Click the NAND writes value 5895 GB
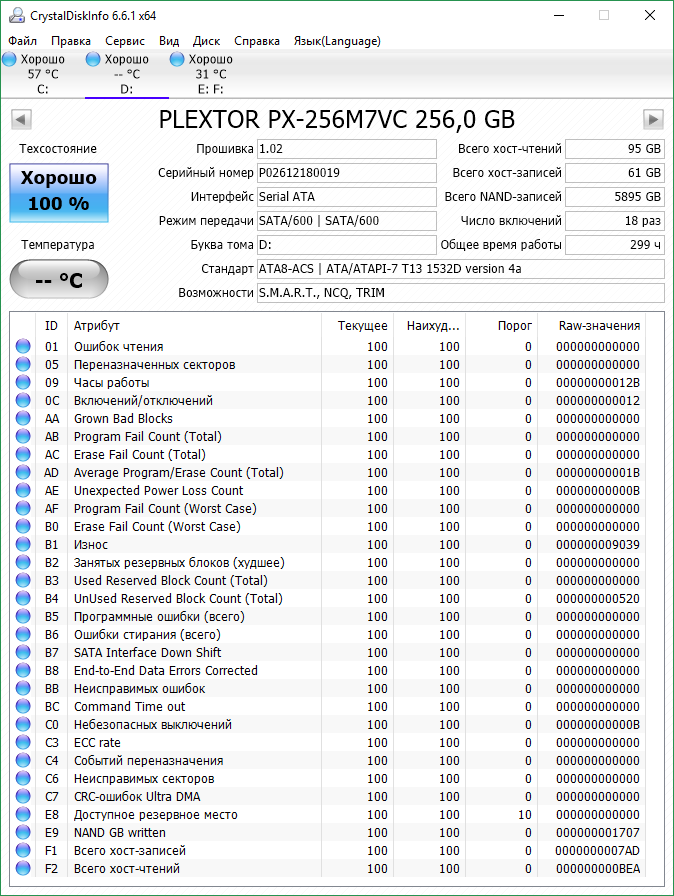The width and height of the screenshot is (674, 896). [x=615, y=197]
